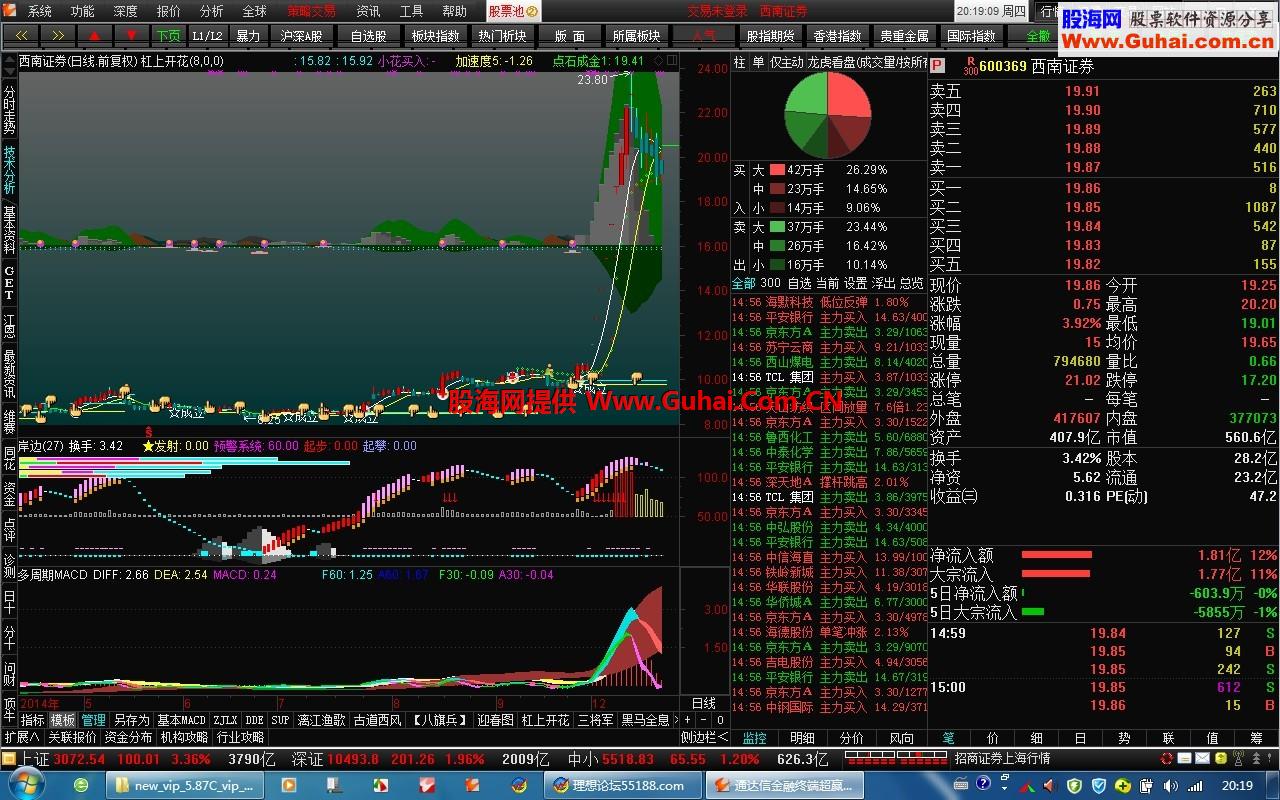Toggle 仅主动 filter option
Screen dimensions: 1280x800
[786, 62]
